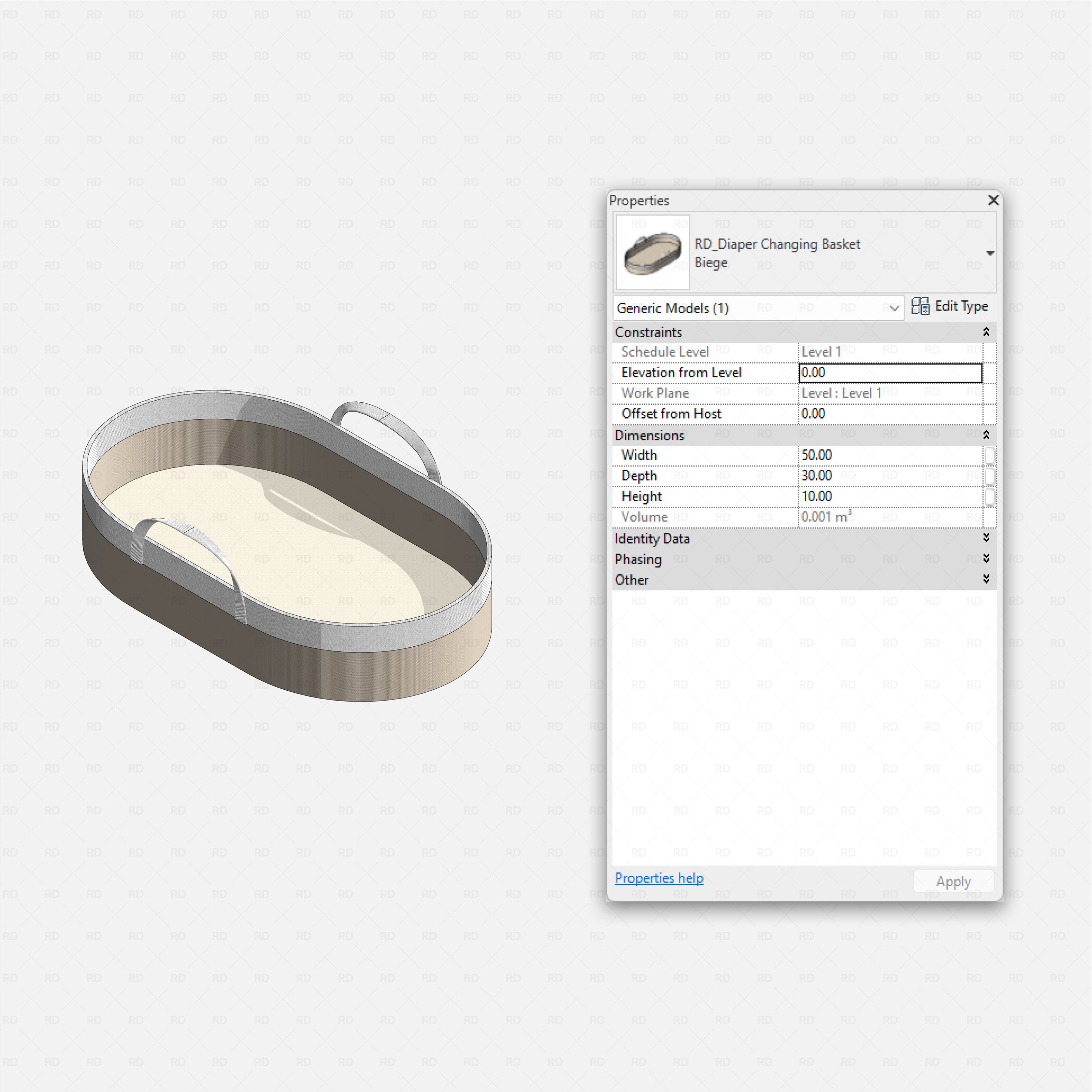Viewport: 1092px width, 1092px height.
Task: Open the family type selector dropdown arrow
Action: coord(990,253)
